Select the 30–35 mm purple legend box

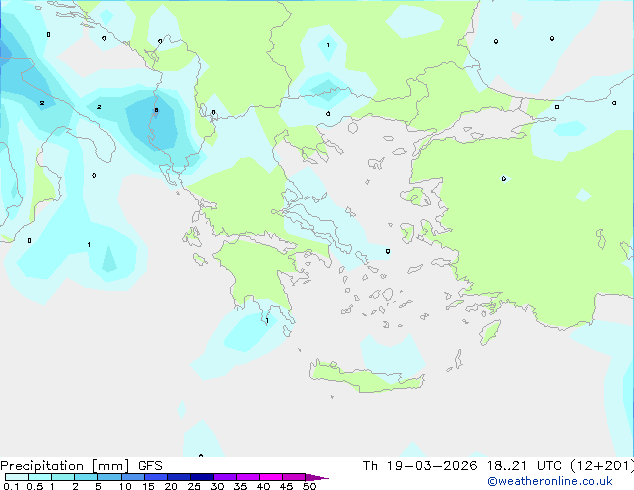coord(225,477)
